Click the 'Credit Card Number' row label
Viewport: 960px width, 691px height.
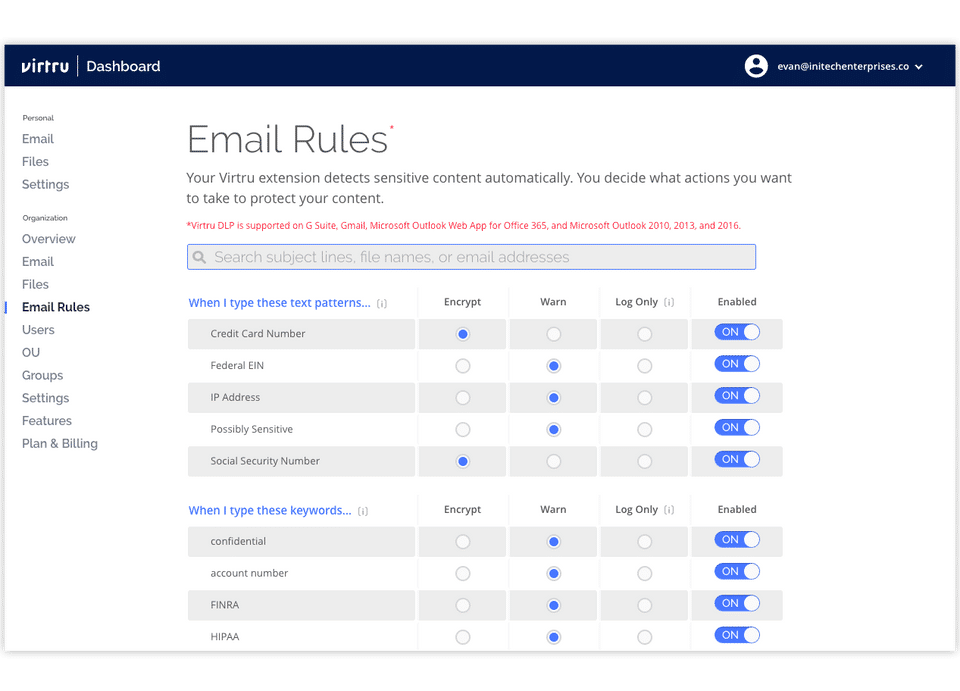coord(258,334)
